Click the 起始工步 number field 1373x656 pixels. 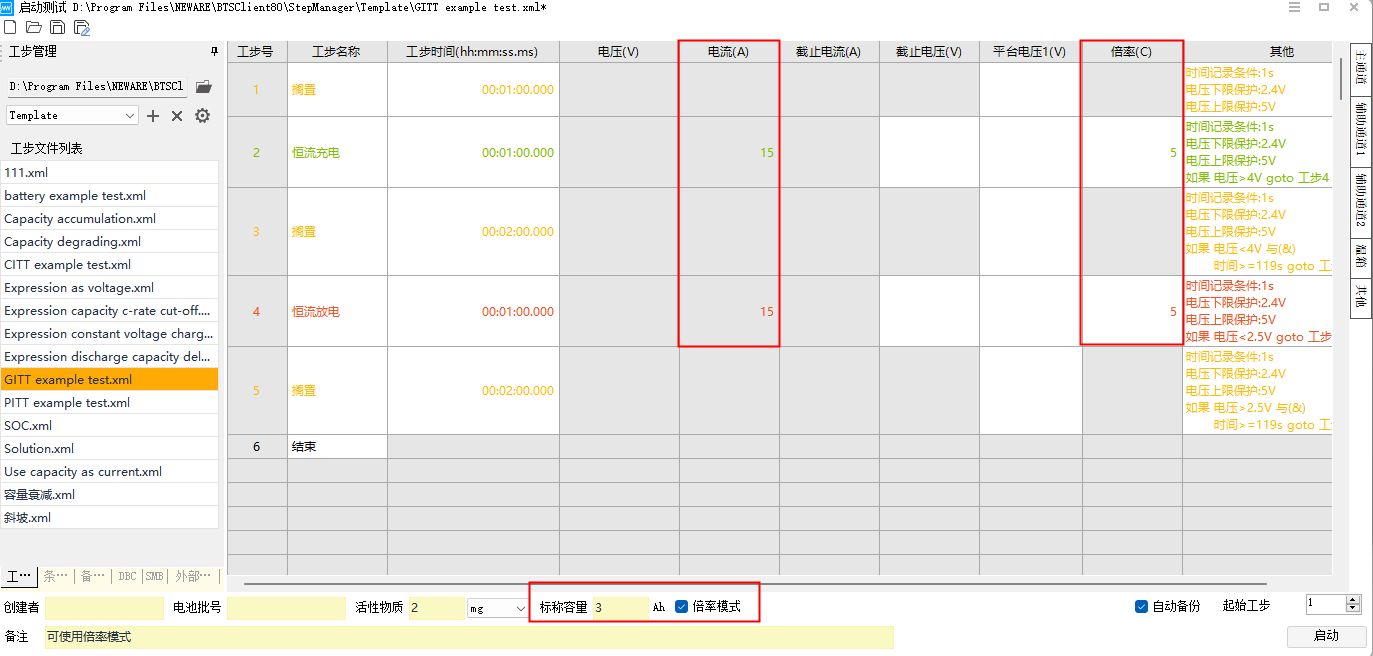(1325, 604)
